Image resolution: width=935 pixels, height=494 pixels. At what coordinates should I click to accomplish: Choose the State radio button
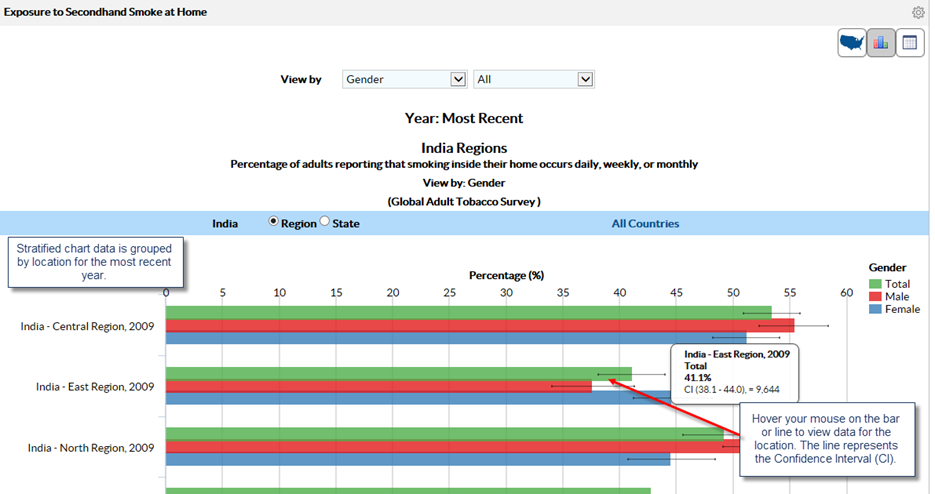tap(324, 223)
